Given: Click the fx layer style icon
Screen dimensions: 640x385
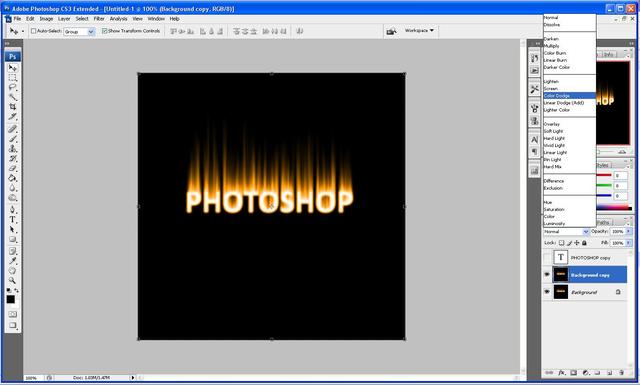Looking at the screenshot, I should (x=562, y=372).
